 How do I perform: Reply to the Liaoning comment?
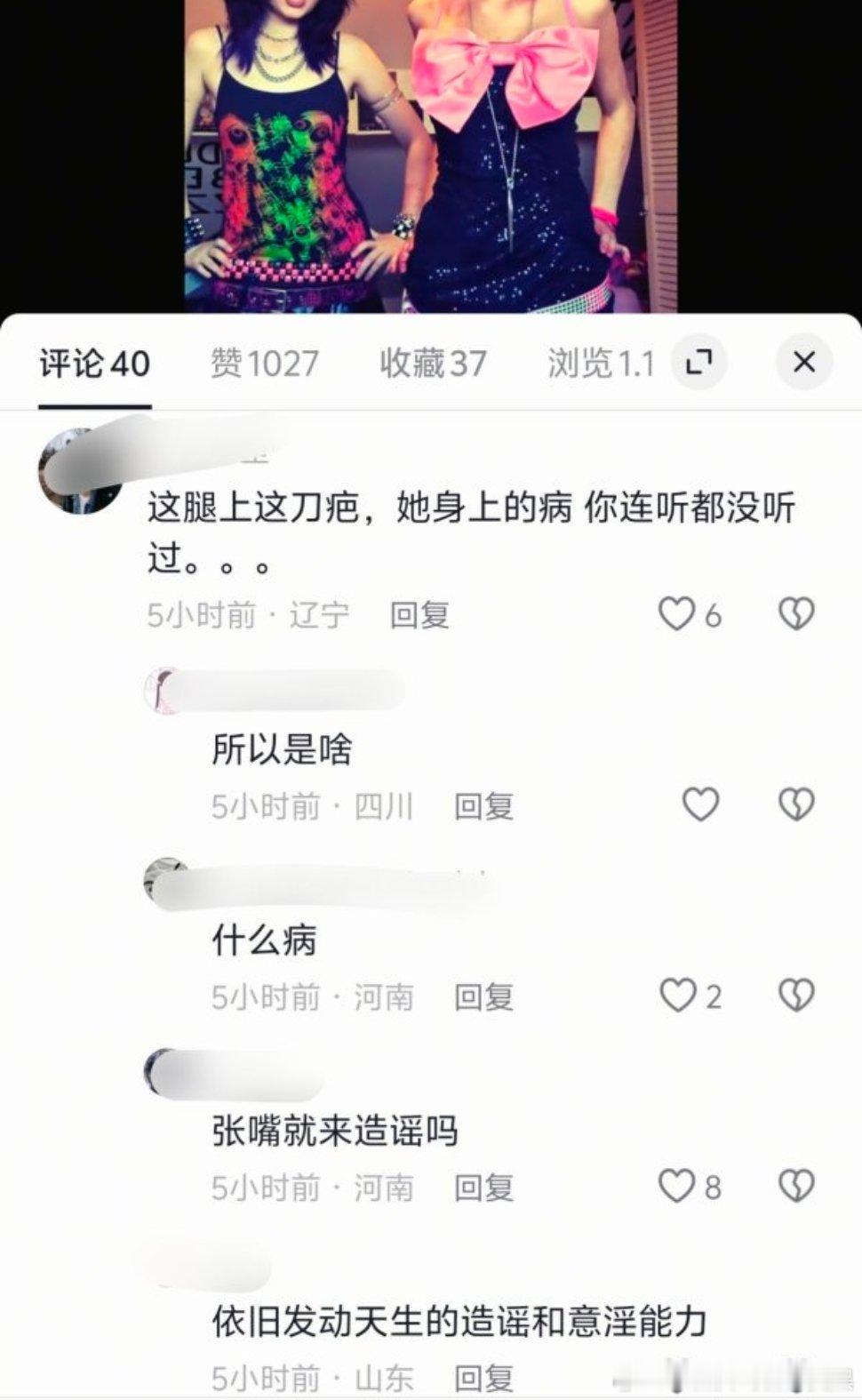(x=419, y=615)
